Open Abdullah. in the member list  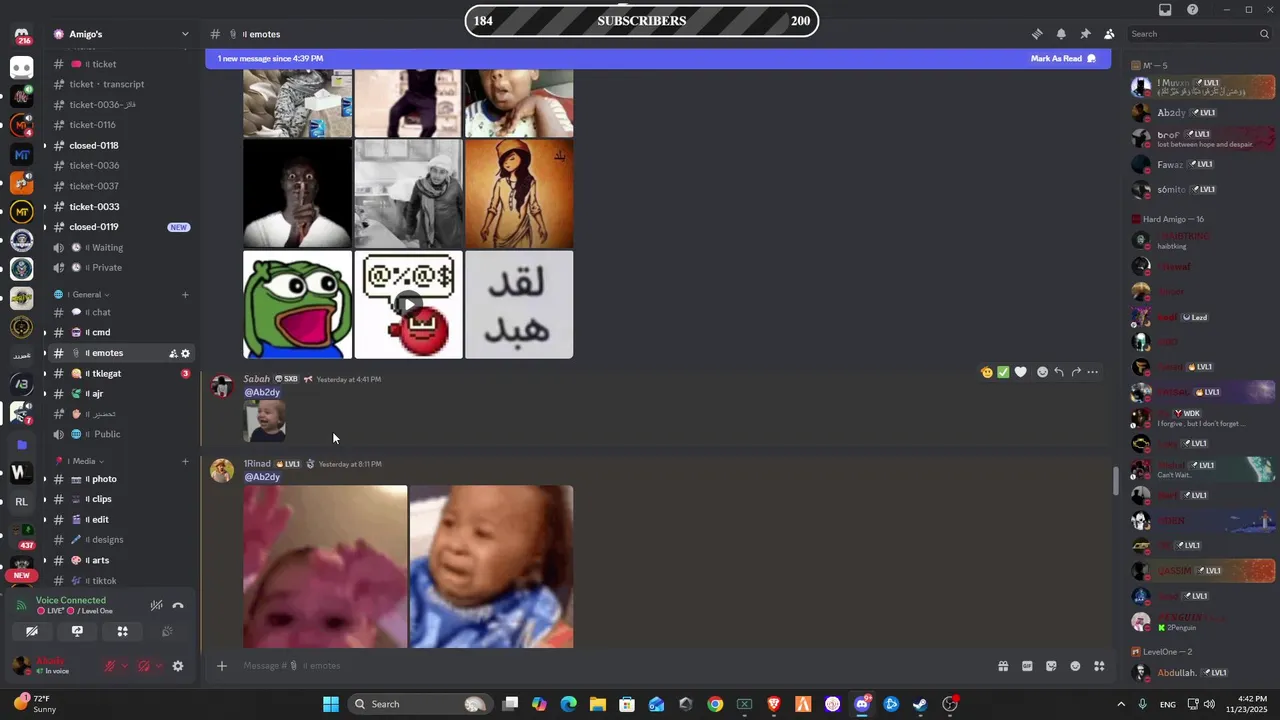coord(1202,673)
